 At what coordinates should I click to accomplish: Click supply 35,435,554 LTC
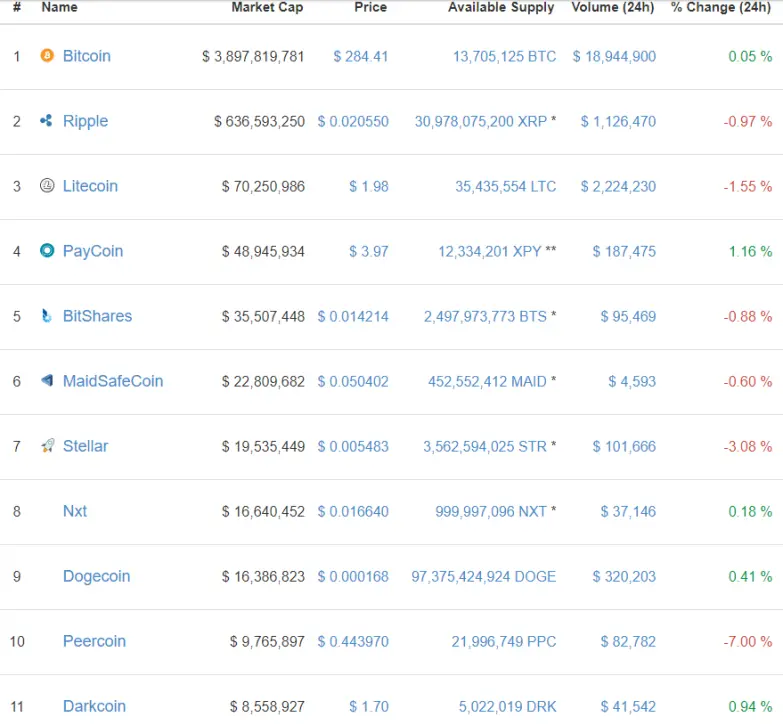pos(506,186)
